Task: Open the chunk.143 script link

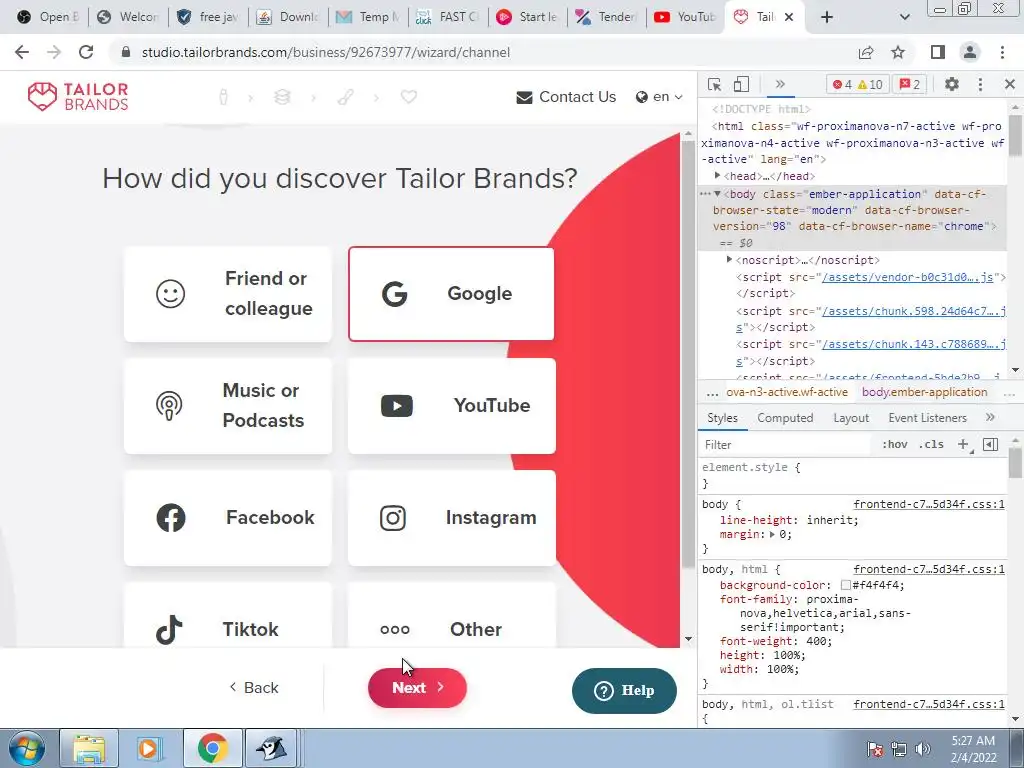Action: [x=913, y=344]
